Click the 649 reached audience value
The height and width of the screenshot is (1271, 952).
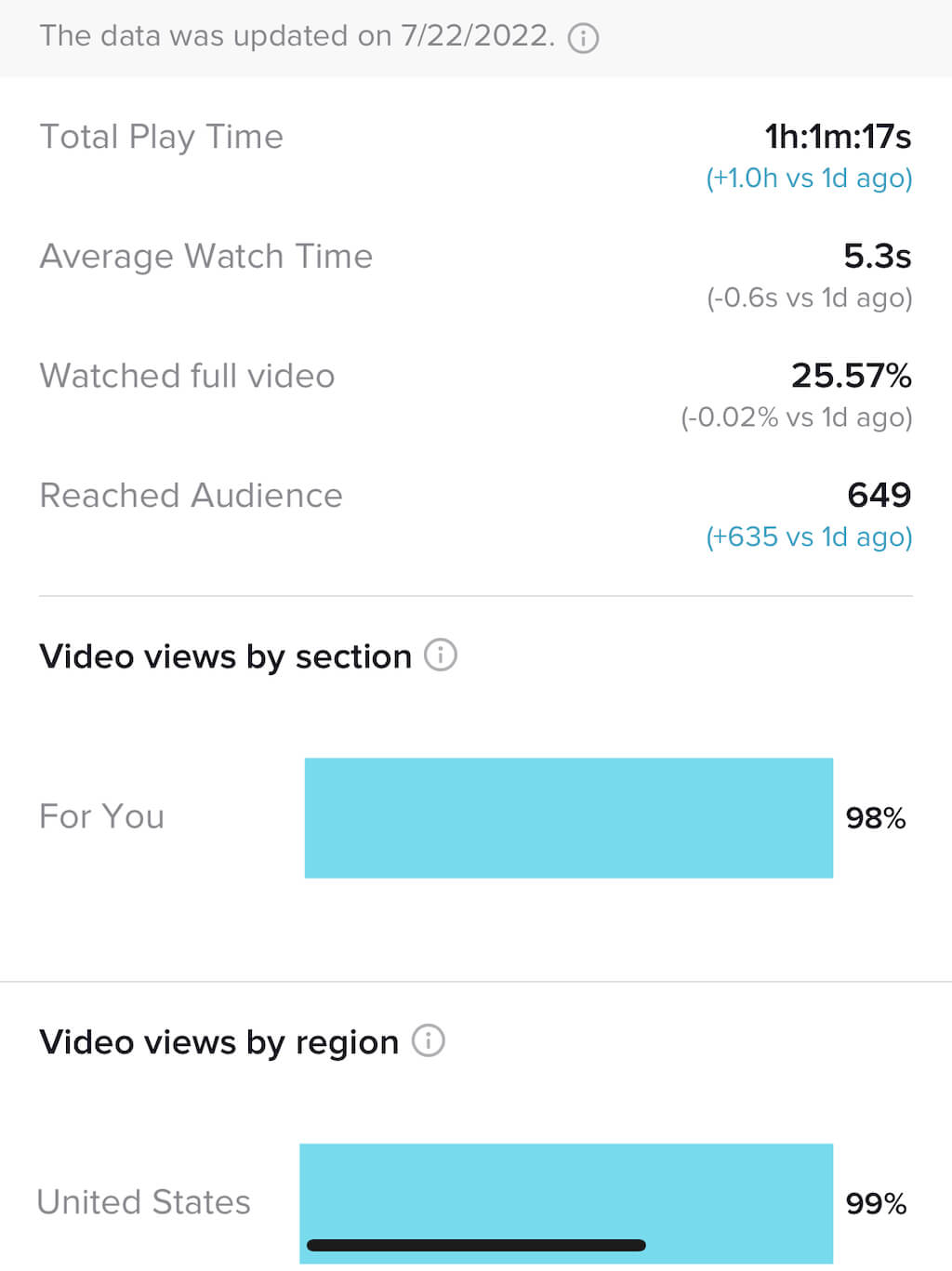(879, 496)
